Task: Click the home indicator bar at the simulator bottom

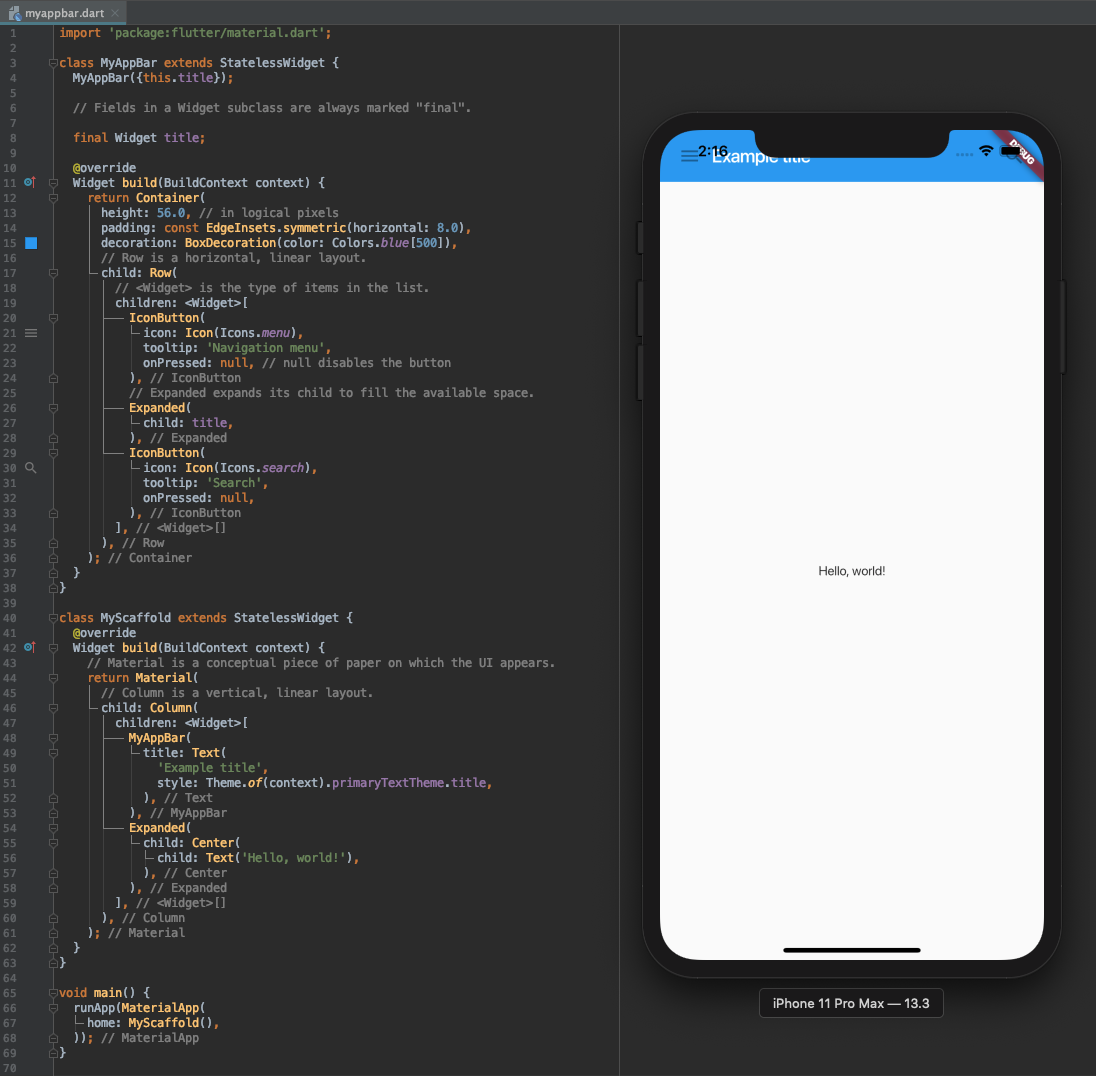Action: coord(851,950)
